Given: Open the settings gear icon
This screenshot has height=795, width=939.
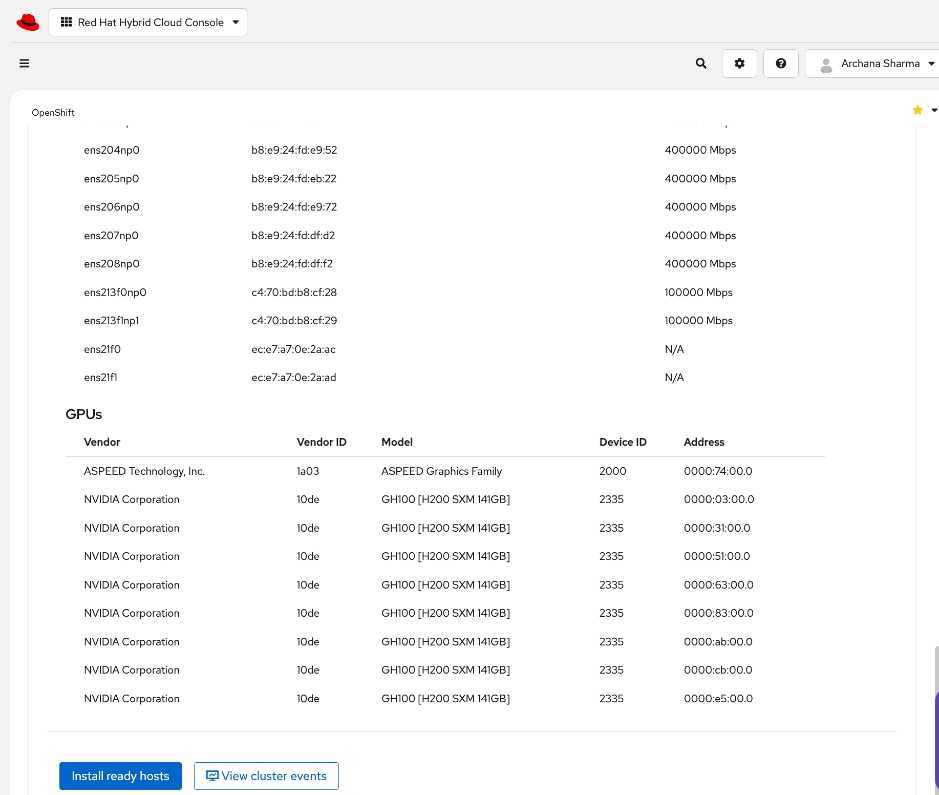Looking at the screenshot, I should click(740, 63).
